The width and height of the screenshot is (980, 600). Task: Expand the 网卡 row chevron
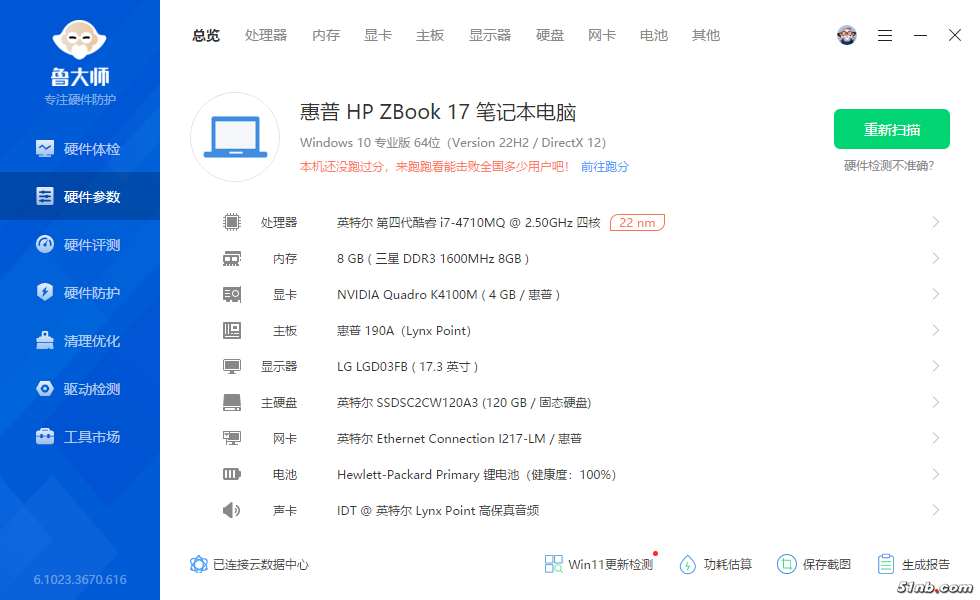pos(936,438)
